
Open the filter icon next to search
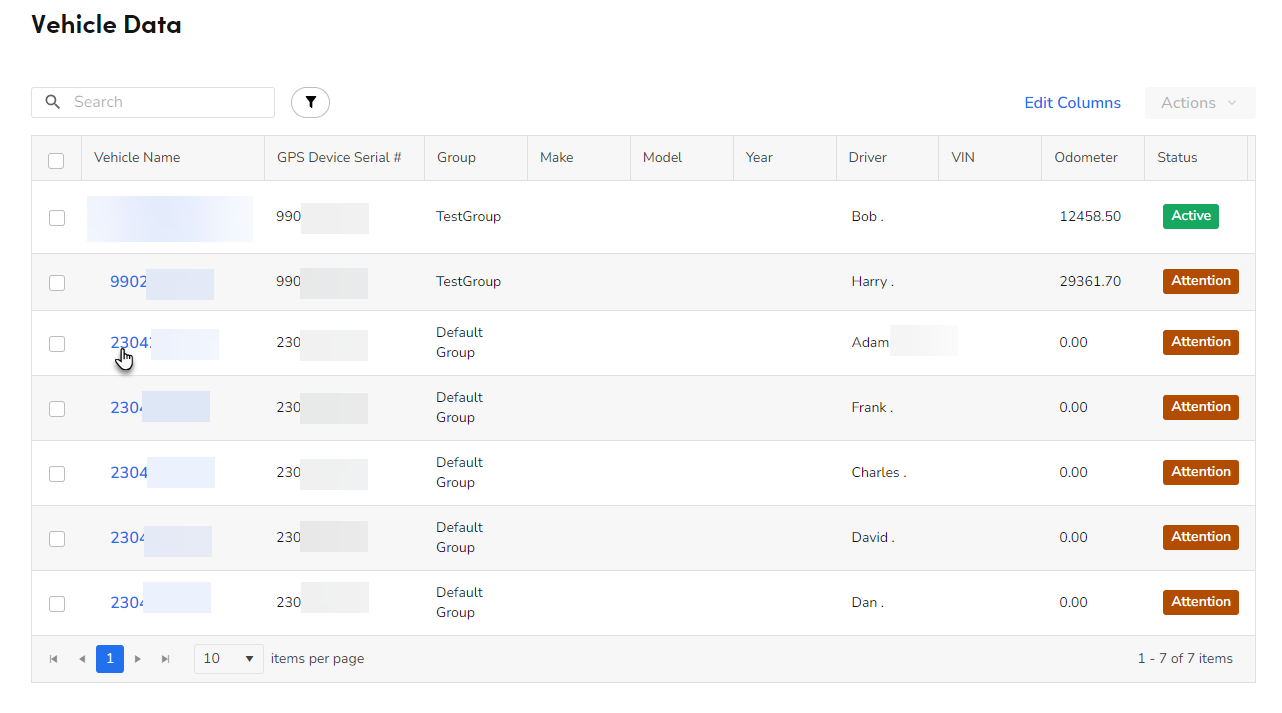pyautogui.click(x=310, y=102)
